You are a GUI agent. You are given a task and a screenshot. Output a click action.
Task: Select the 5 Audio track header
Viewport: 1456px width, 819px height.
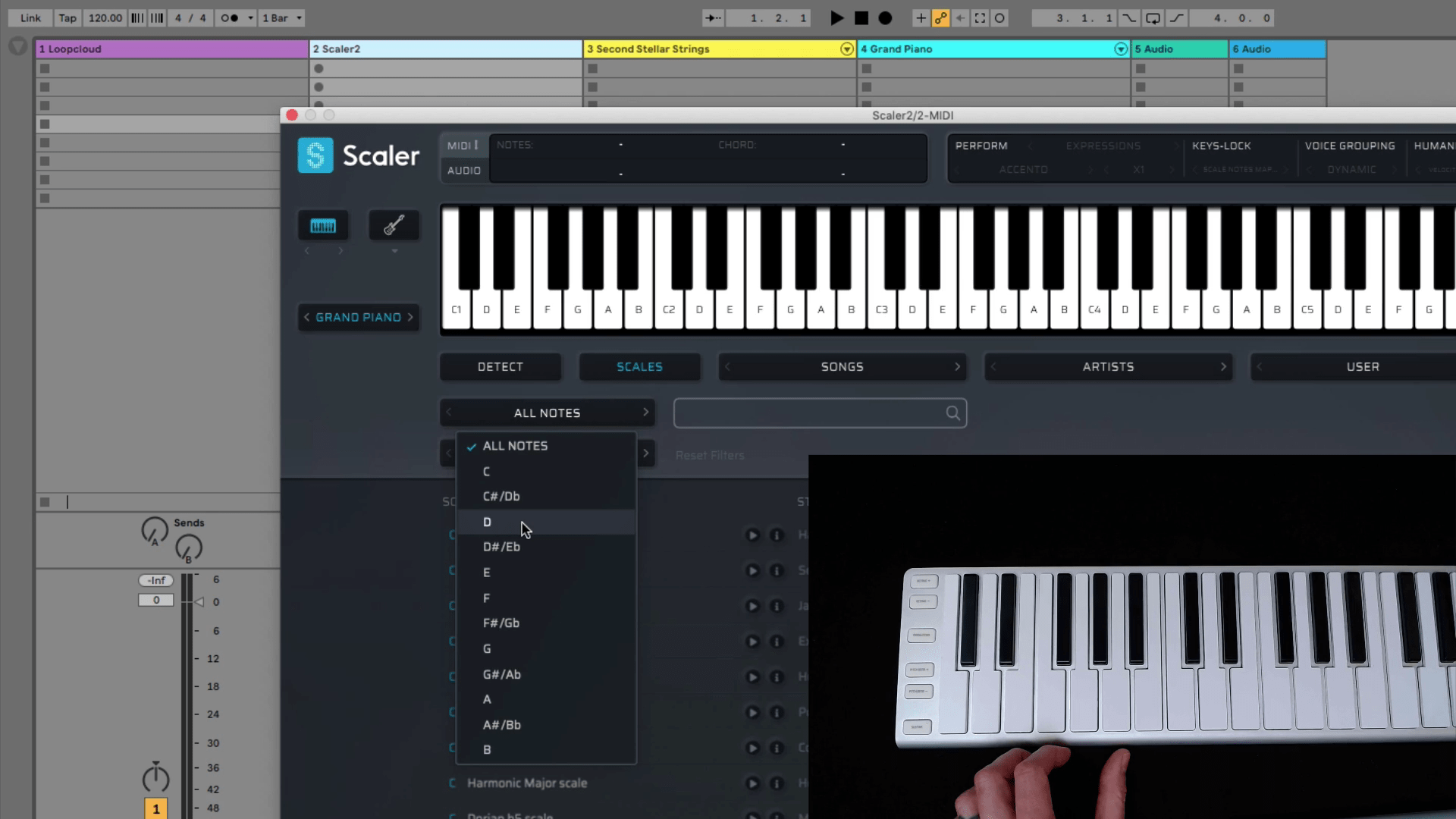[1179, 49]
